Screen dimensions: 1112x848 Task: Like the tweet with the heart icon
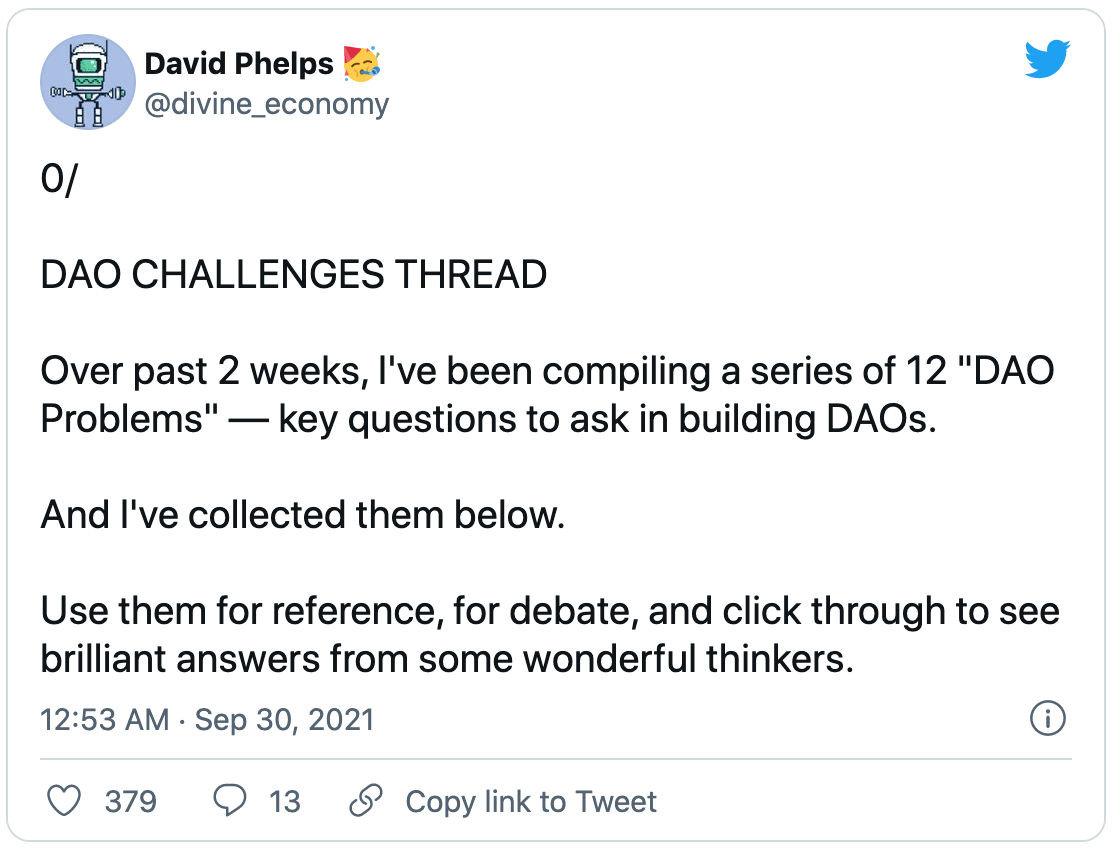point(65,801)
